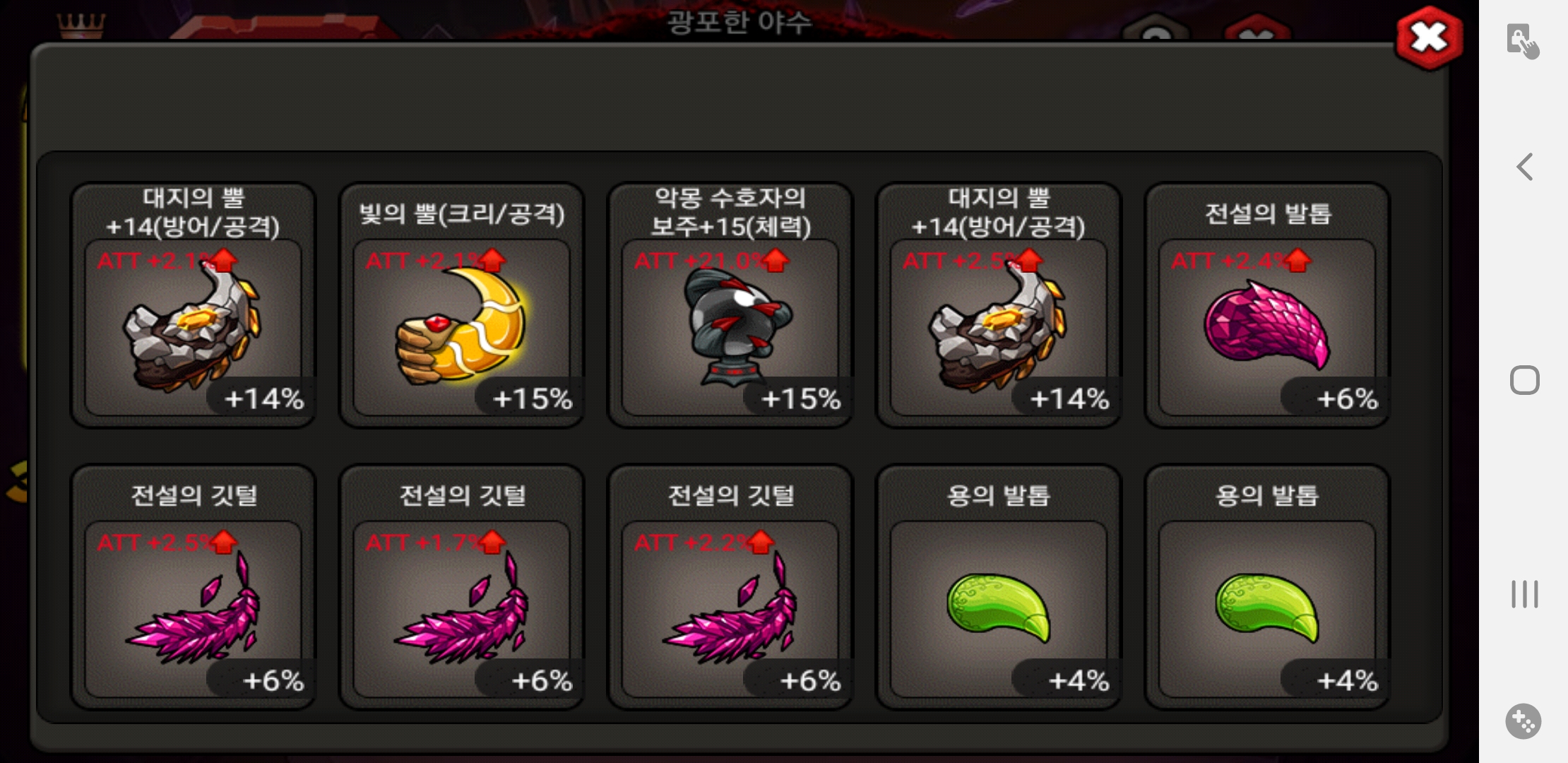Screen dimensions: 1568x763
Task: Open Android recent apps
Action: click(x=1524, y=593)
